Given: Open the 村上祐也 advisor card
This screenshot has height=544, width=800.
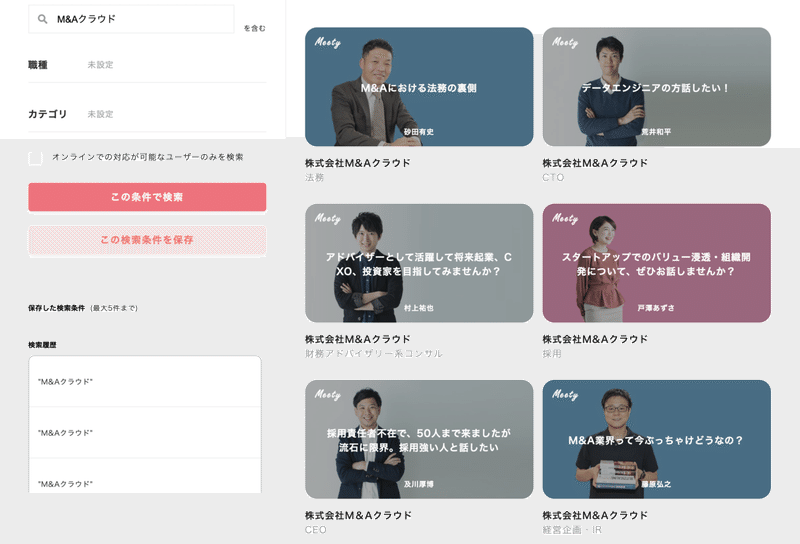Looking at the screenshot, I should pyautogui.click(x=419, y=263).
